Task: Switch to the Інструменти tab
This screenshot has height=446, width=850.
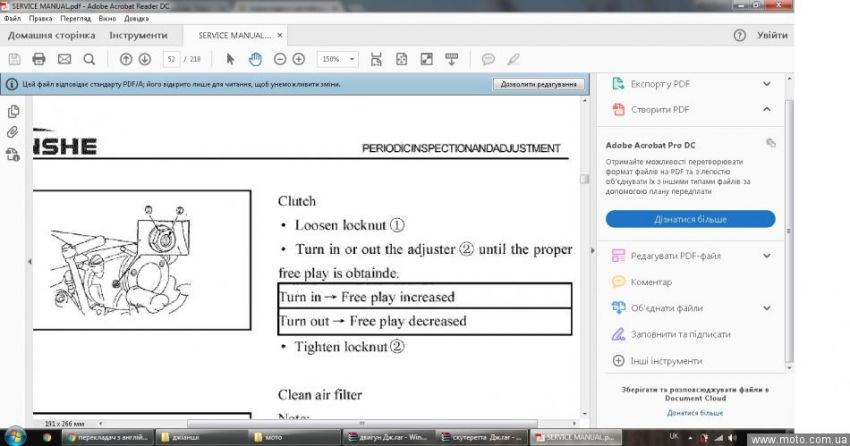Action: coord(138,35)
